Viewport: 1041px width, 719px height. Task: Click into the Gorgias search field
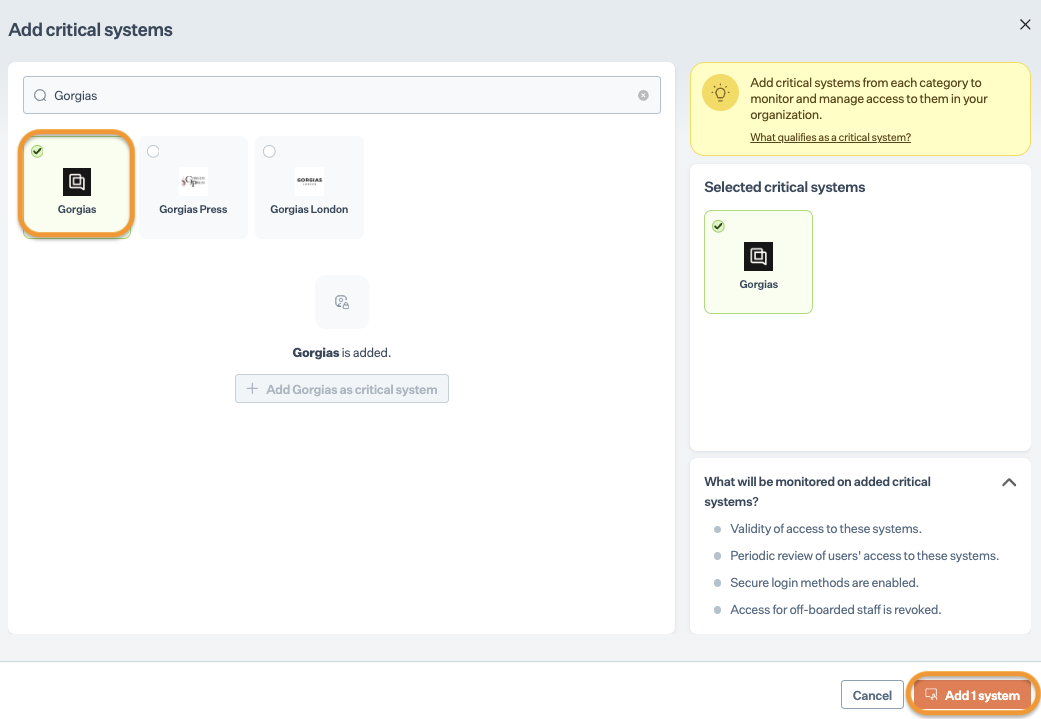click(342, 95)
